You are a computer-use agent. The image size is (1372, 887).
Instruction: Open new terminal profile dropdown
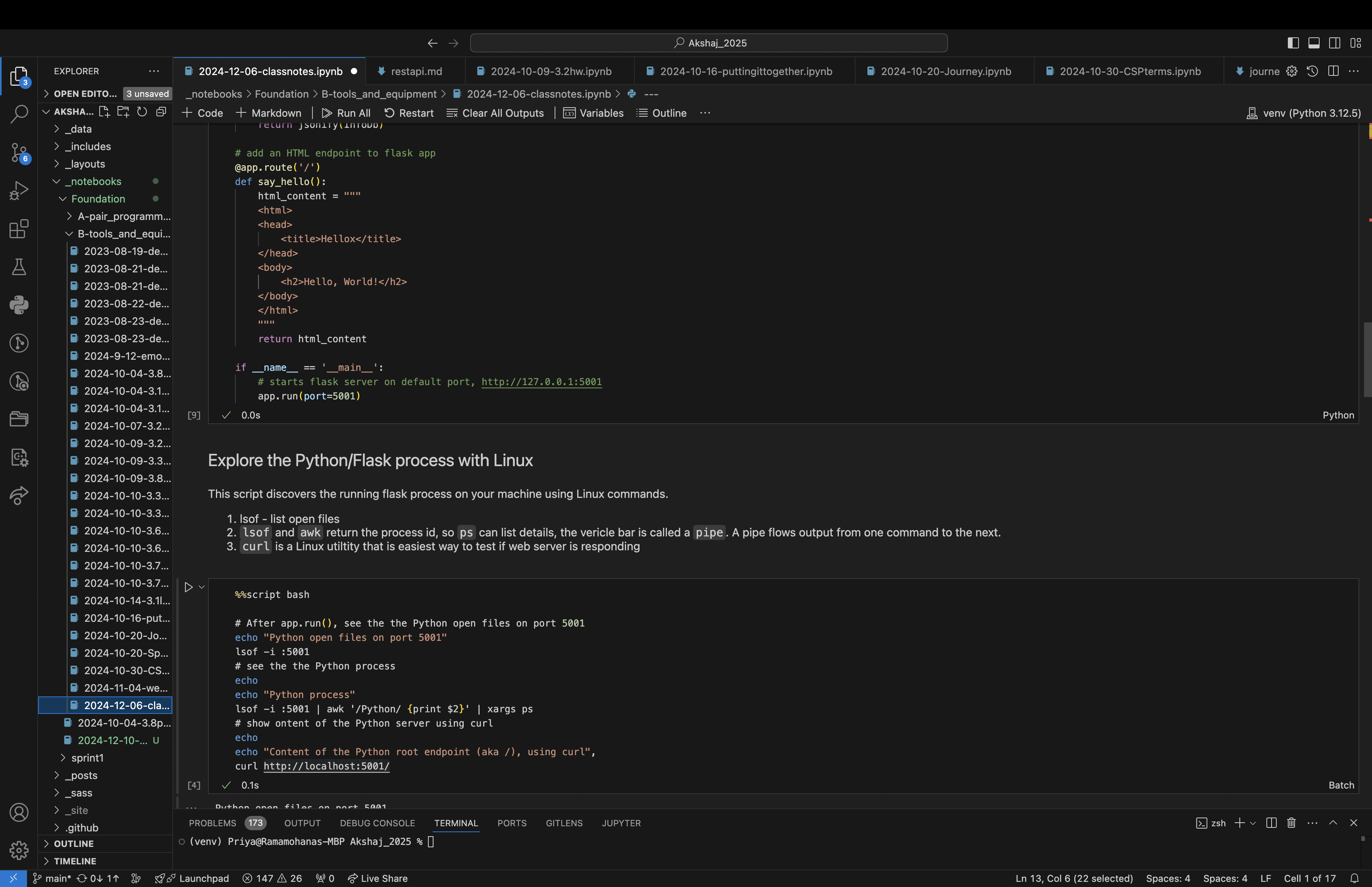pyautogui.click(x=1253, y=823)
